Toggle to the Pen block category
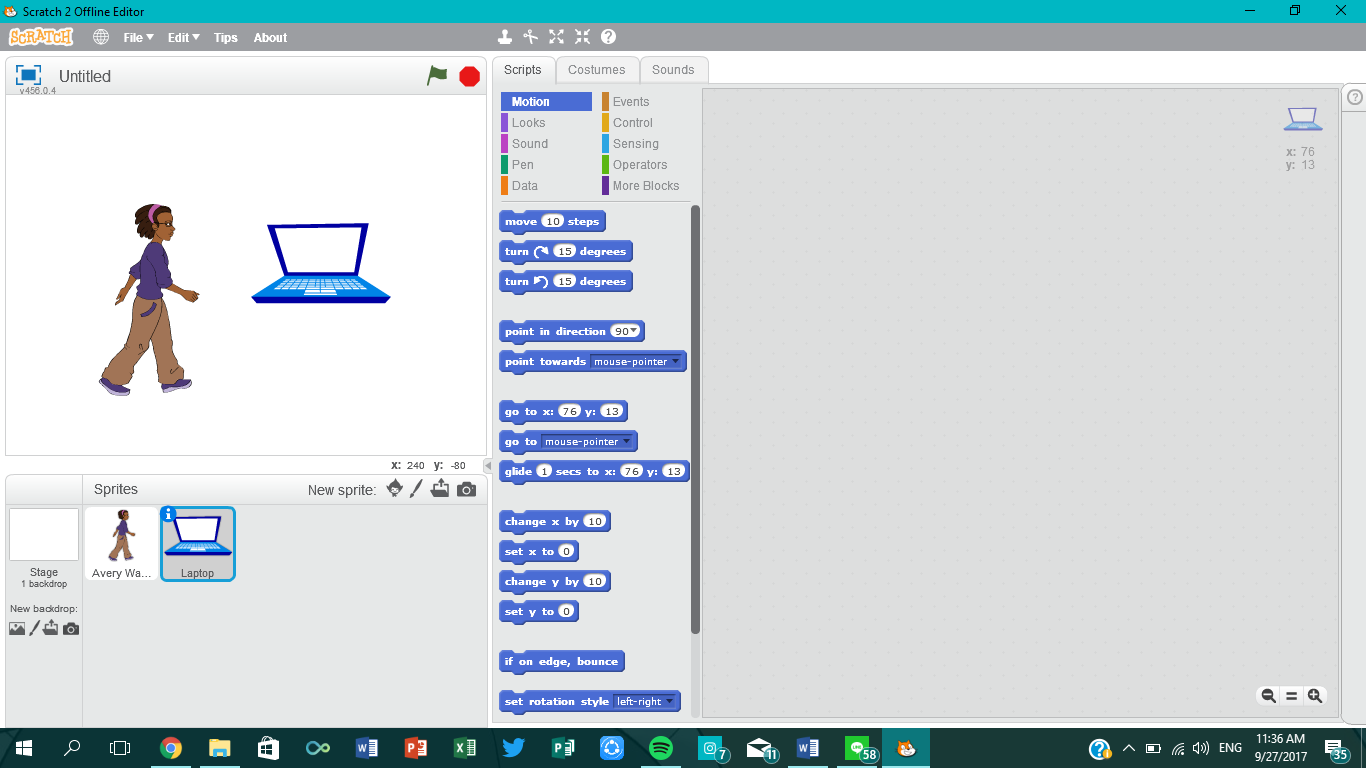This screenshot has height=768, width=1366. (524, 164)
